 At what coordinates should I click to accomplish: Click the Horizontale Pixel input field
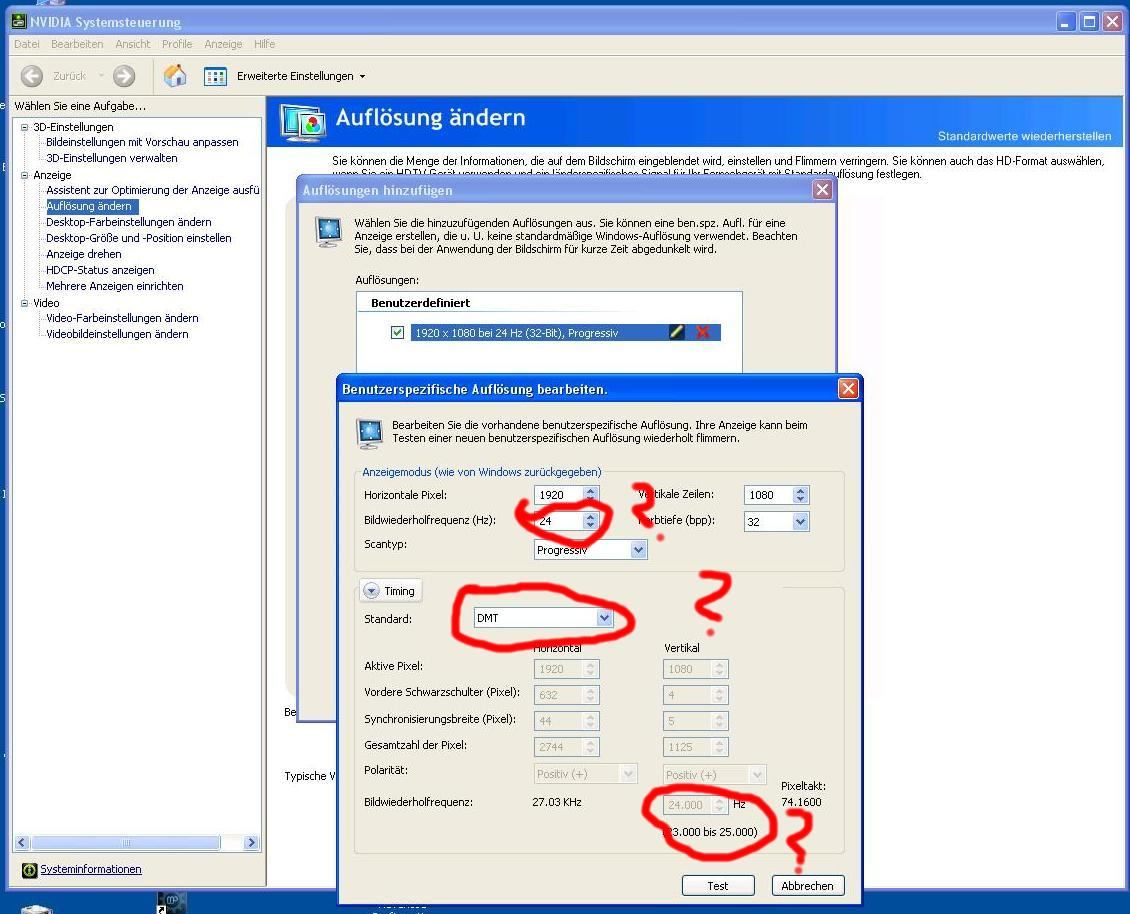[559, 494]
